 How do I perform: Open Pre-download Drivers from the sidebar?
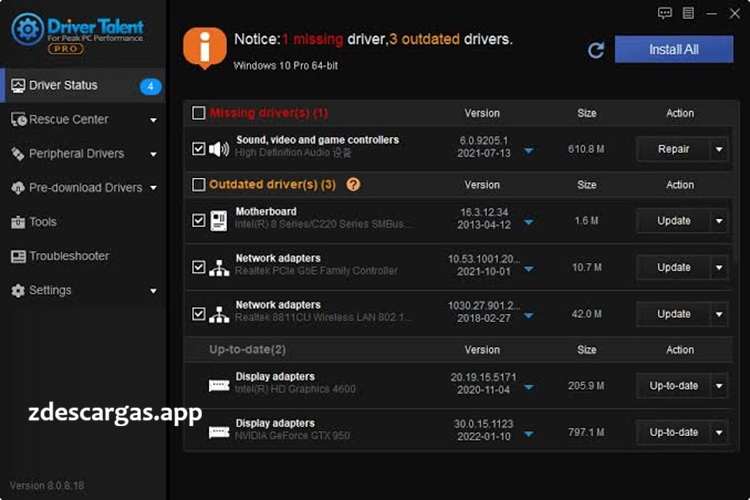point(83,188)
